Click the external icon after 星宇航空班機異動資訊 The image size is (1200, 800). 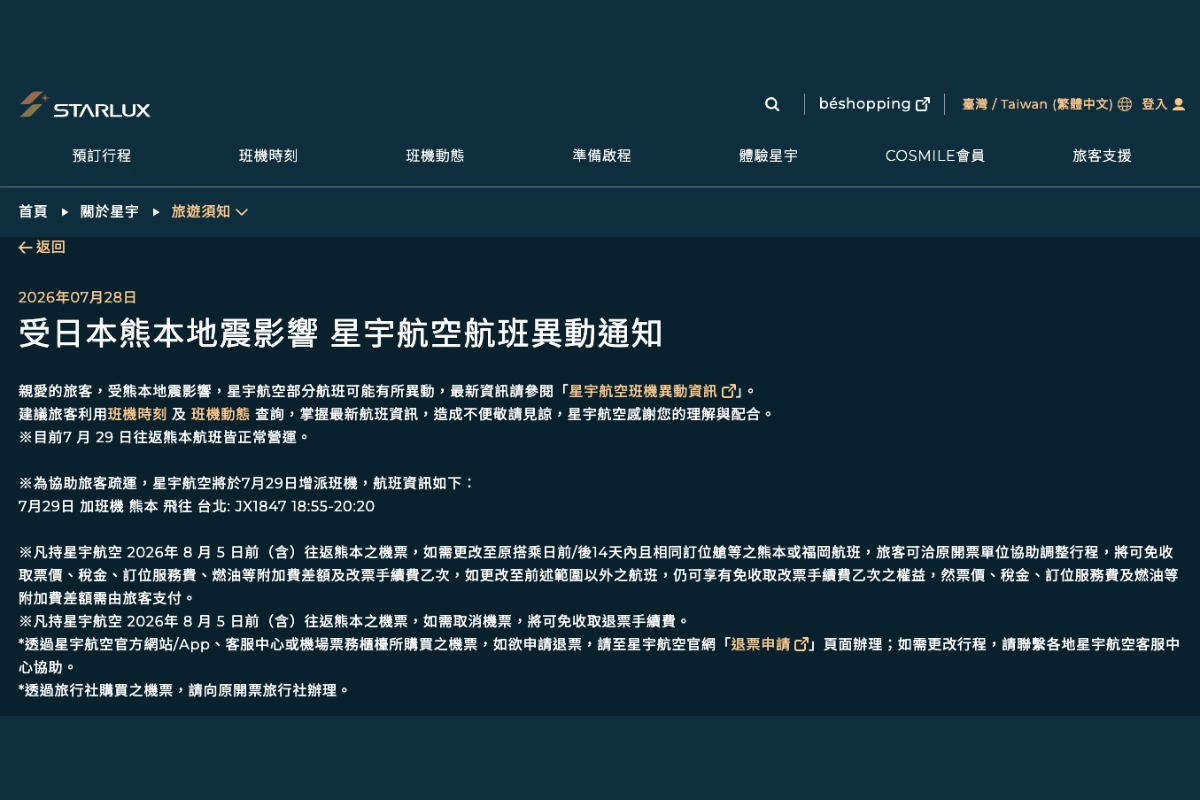pyautogui.click(x=729, y=391)
